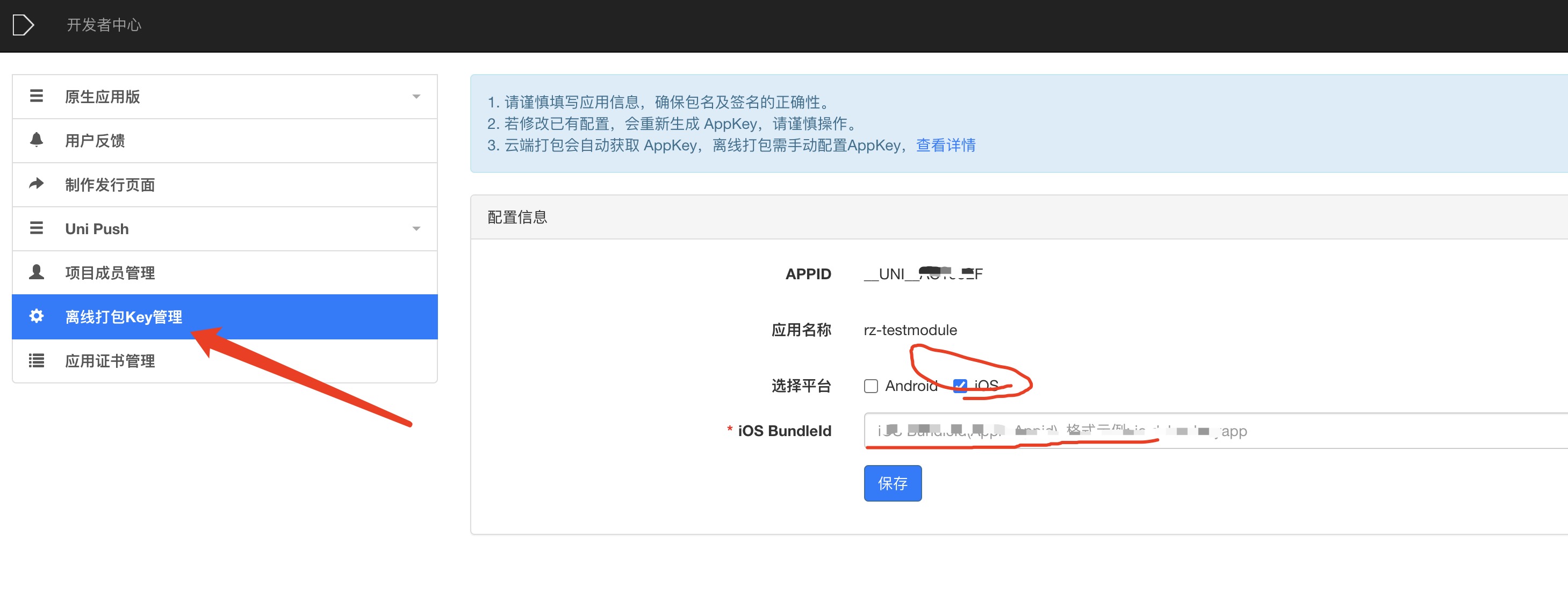Click the rz-testmodule app name text
The height and width of the screenshot is (609, 1568).
point(910,330)
